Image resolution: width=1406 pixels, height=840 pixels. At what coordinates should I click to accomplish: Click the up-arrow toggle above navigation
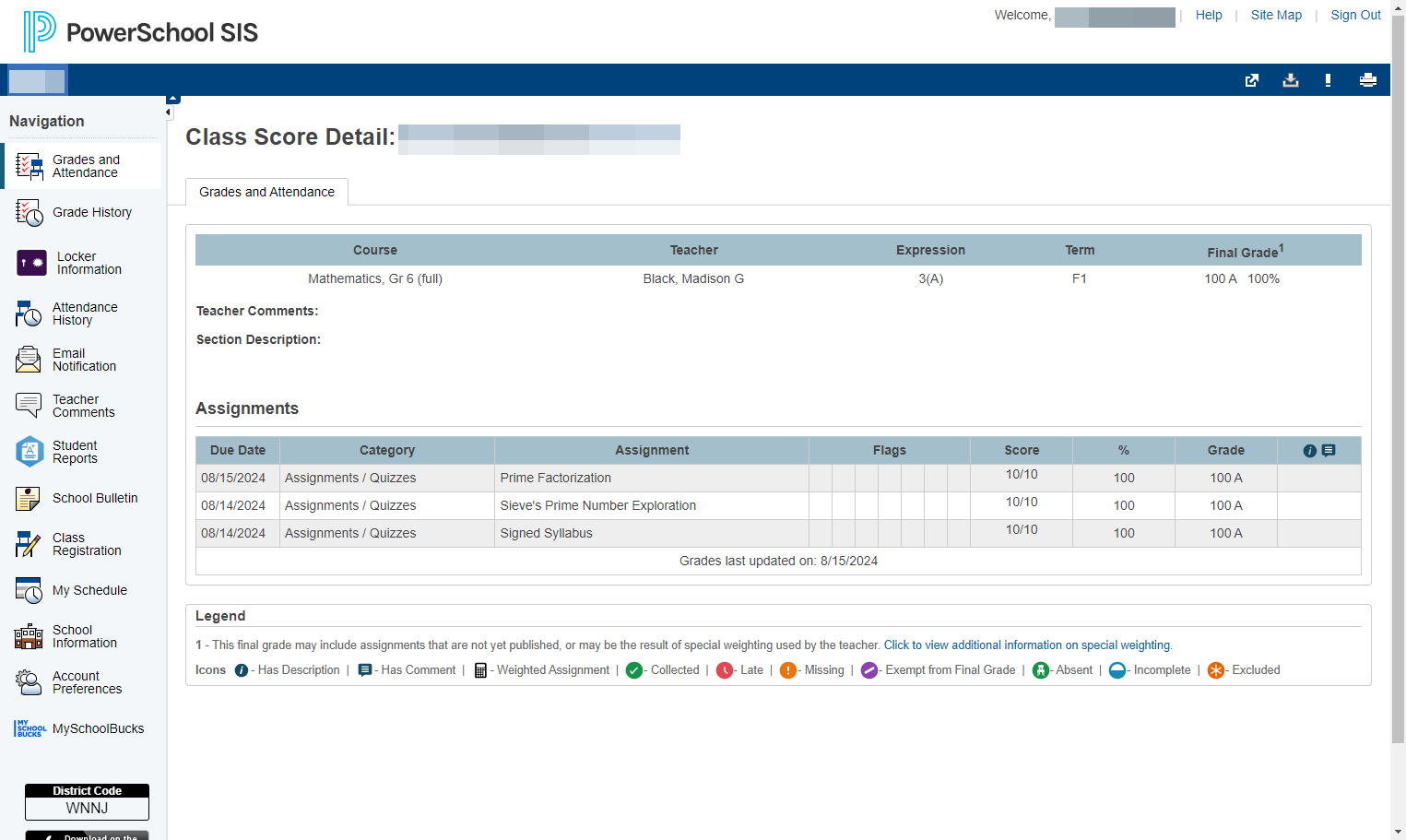click(x=172, y=99)
